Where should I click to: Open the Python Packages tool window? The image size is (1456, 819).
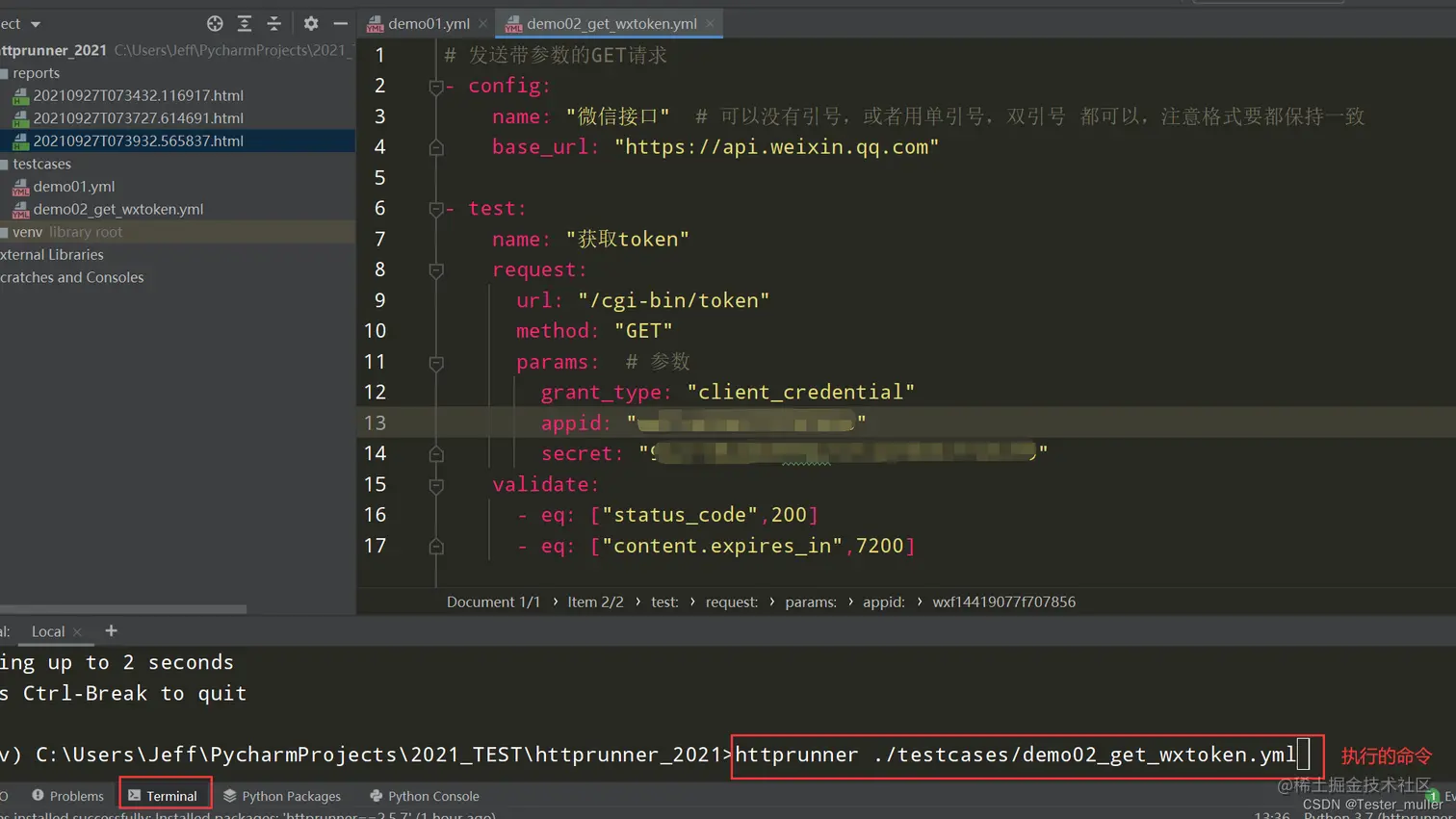point(282,796)
